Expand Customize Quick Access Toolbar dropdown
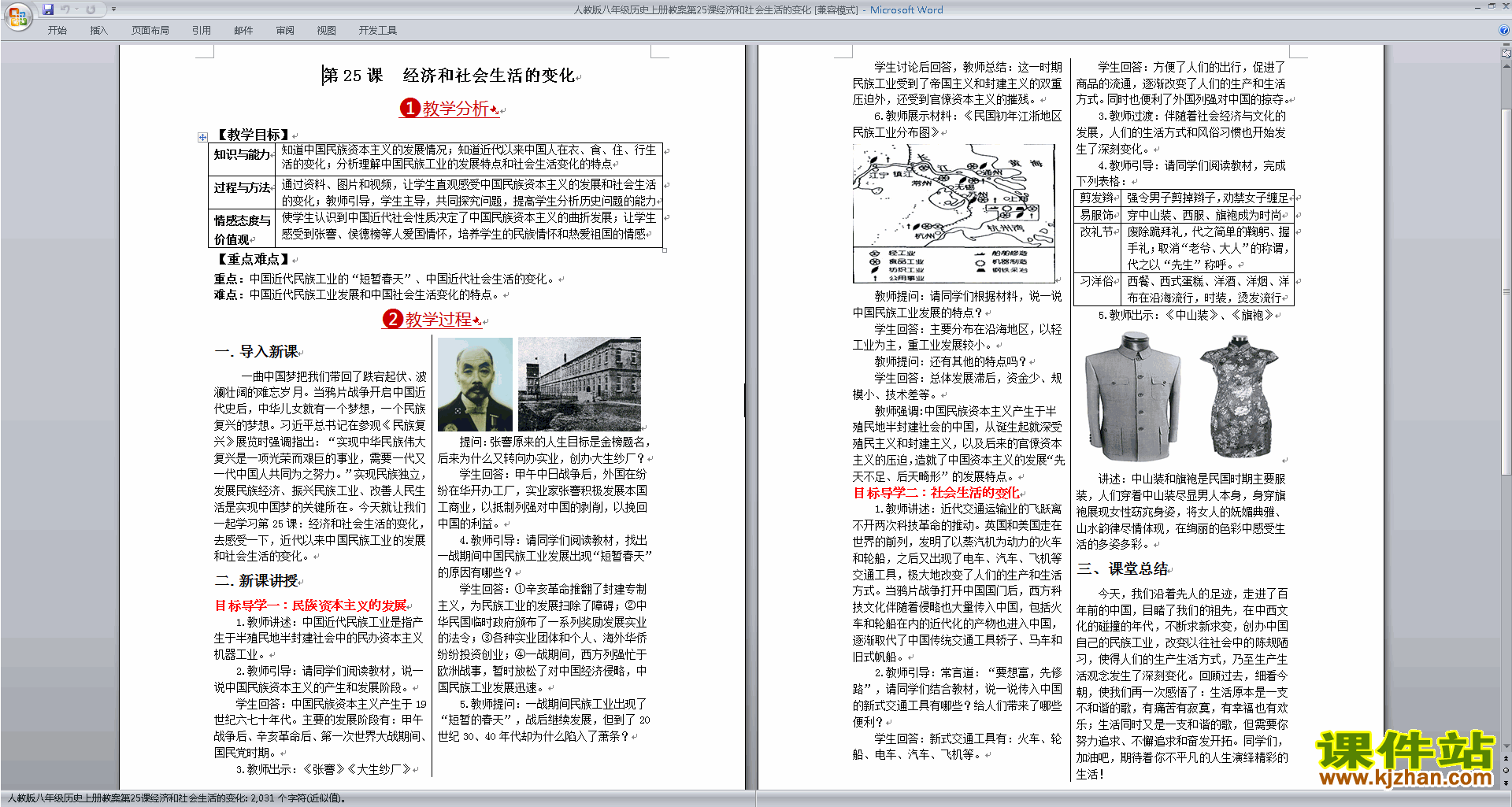Image resolution: width=1512 pixels, height=807 pixels. click(x=113, y=9)
